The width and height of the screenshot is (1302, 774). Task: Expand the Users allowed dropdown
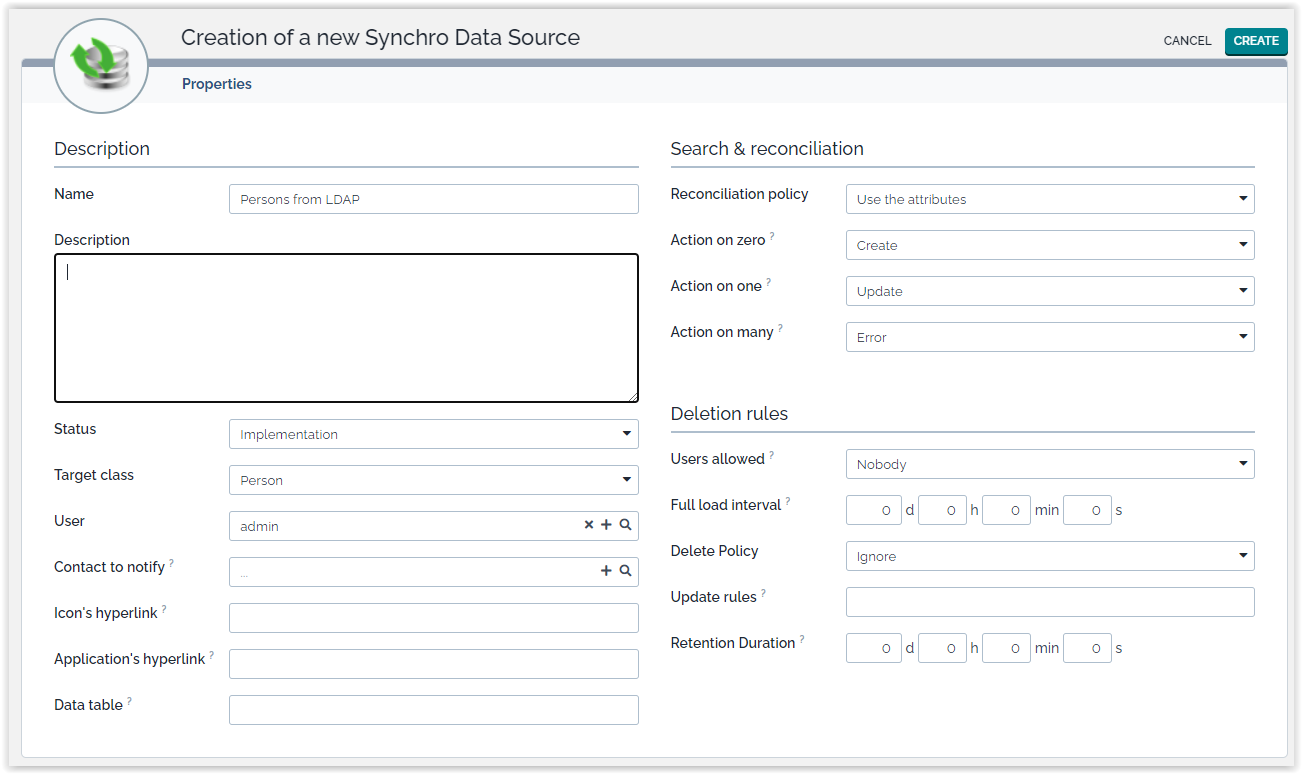1050,464
